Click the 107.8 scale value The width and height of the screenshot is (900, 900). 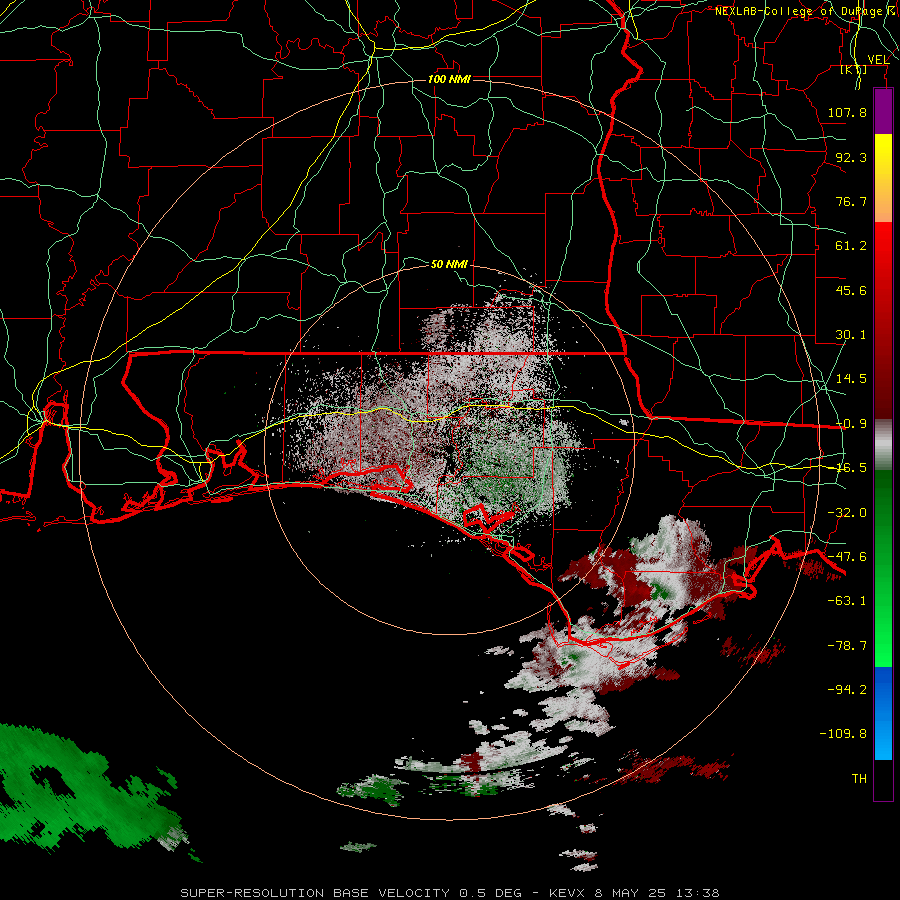[x=847, y=112]
